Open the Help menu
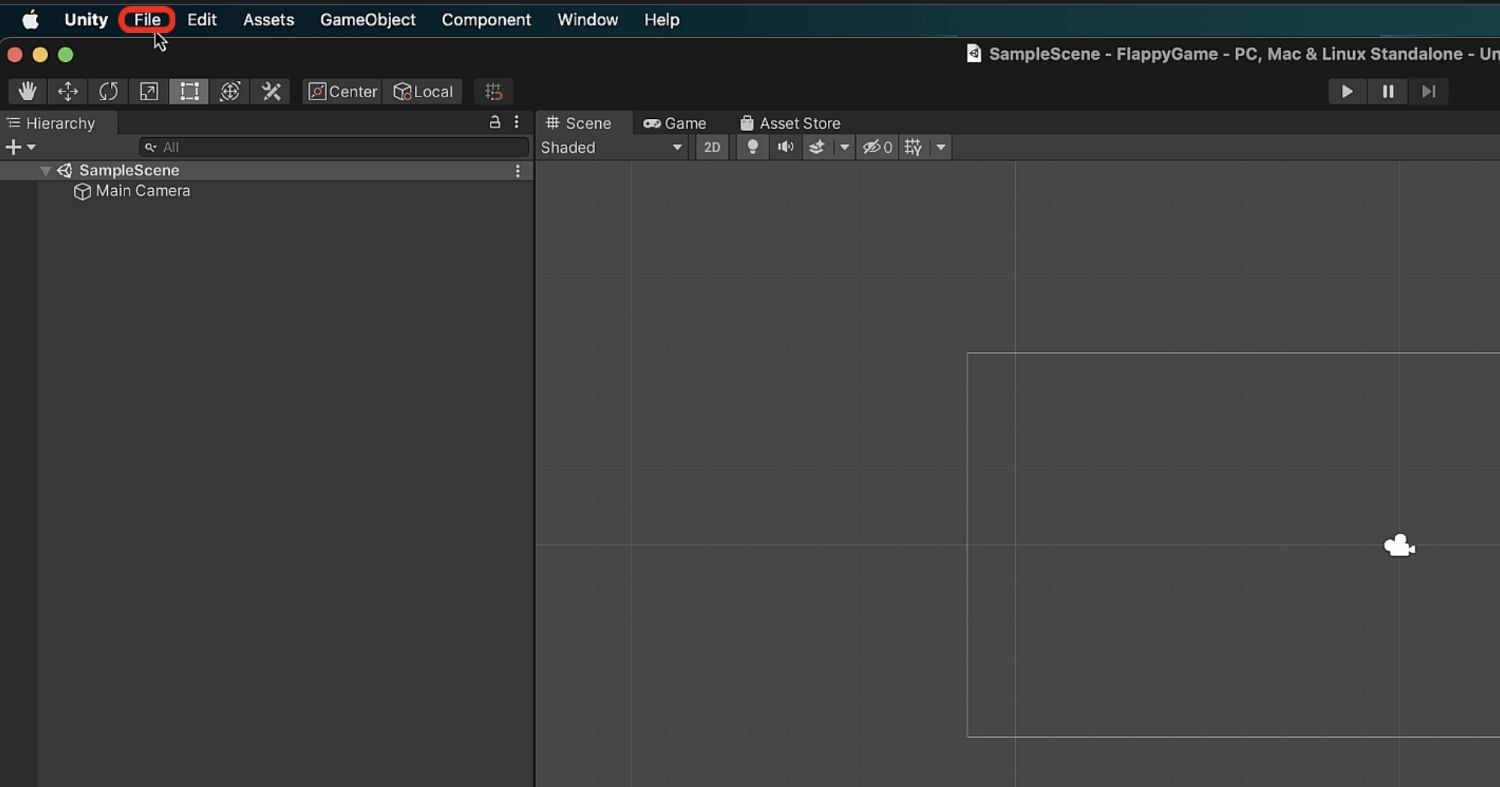 (662, 19)
